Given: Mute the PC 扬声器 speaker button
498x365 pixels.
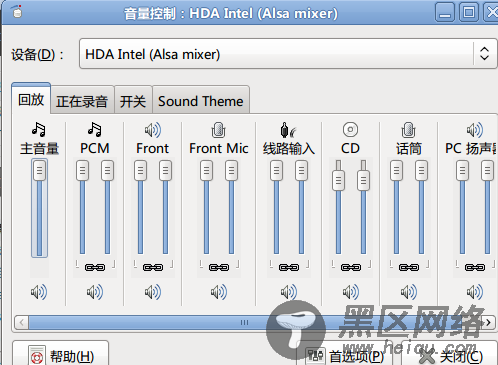Looking at the screenshot, I should click(475, 292).
